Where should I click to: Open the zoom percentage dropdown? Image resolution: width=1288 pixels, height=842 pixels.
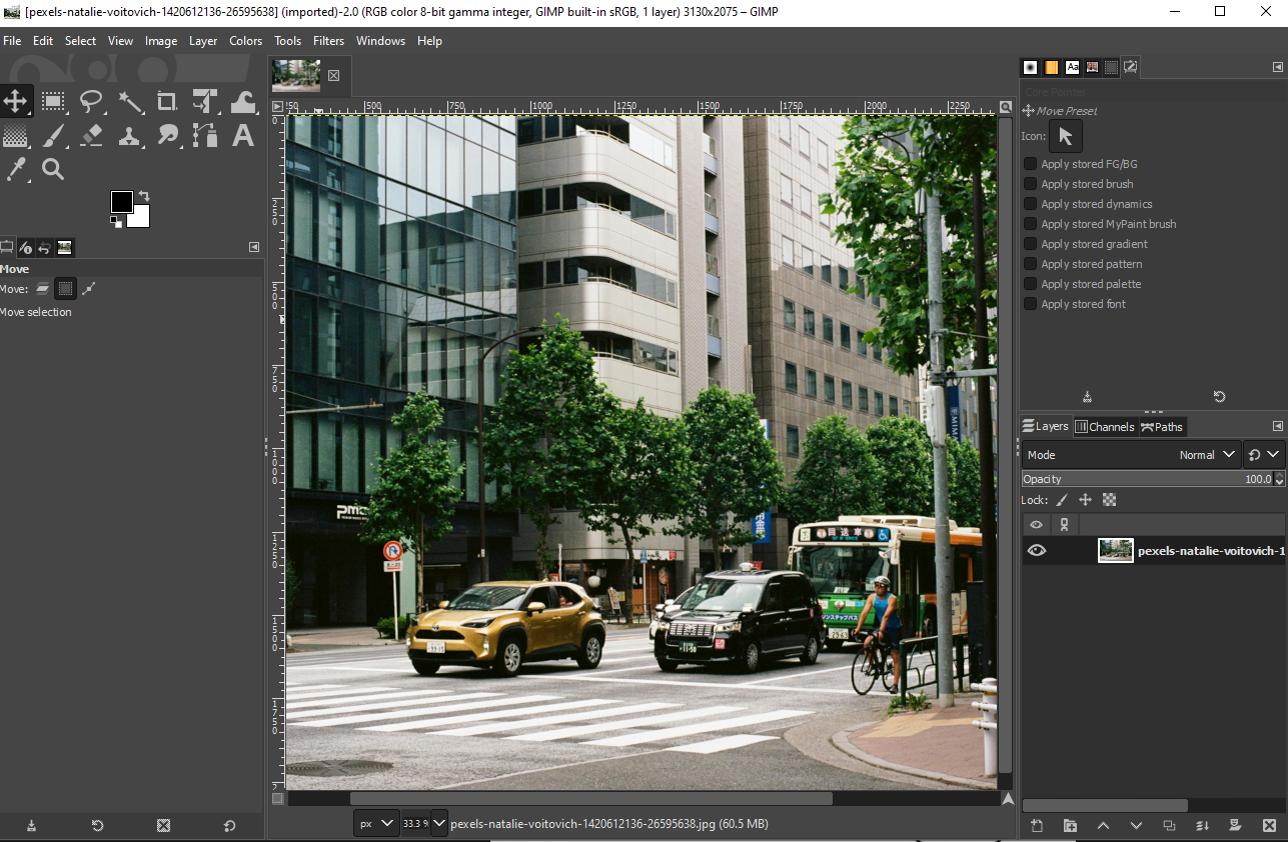coord(440,823)
